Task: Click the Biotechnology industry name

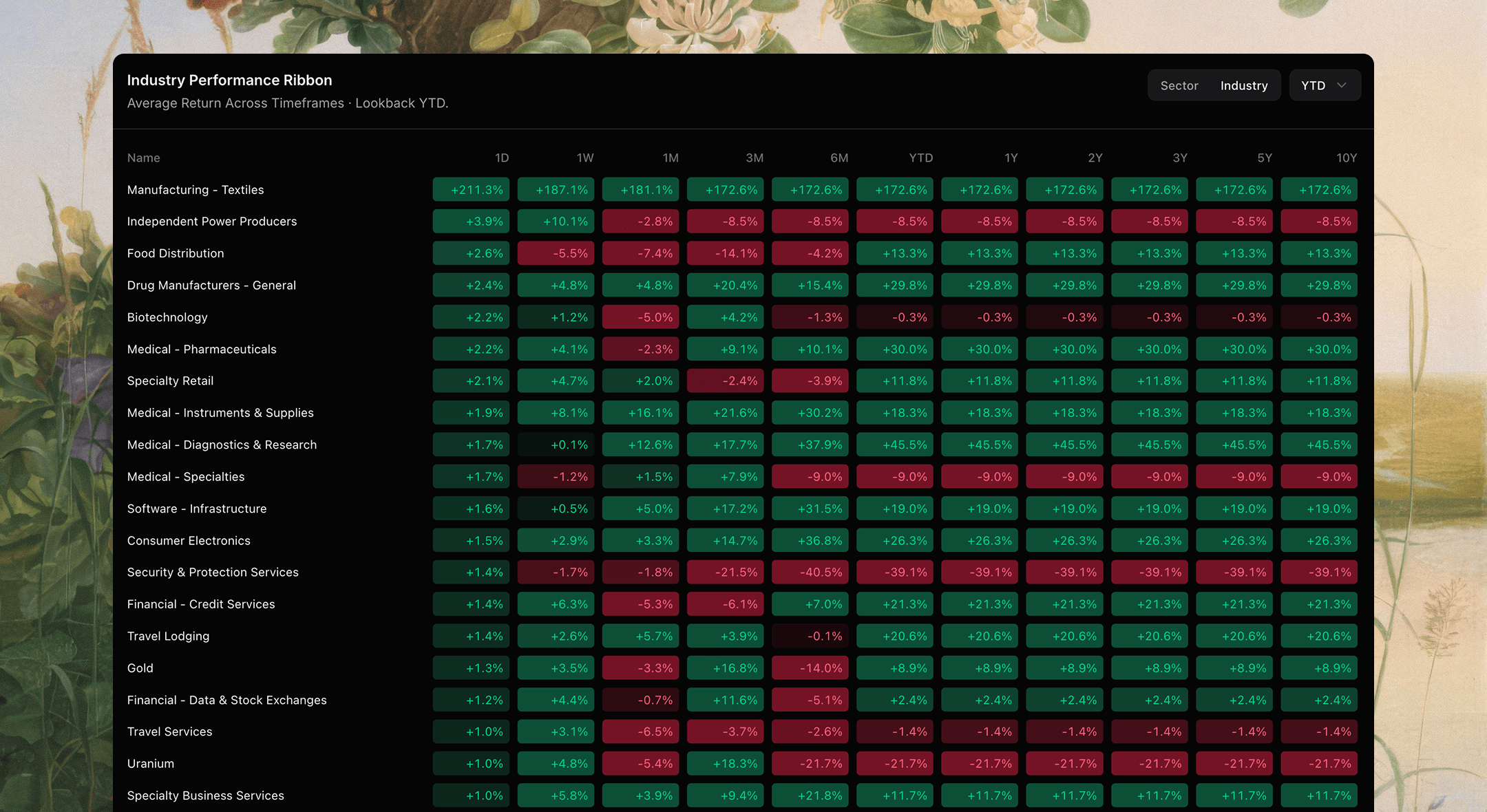Action: pyautogui.click(x=167, y=317)
